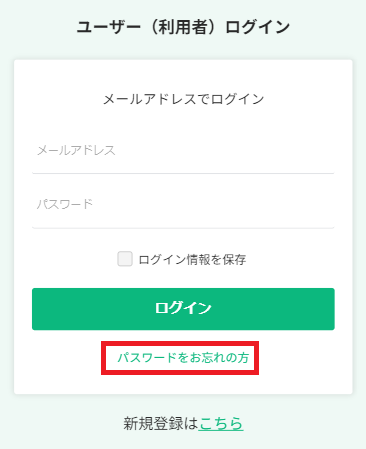Click the メールアドレスでログイン subtitle text
The width and height of the screenshot is (366, 449).
click(x=183, y=99)
